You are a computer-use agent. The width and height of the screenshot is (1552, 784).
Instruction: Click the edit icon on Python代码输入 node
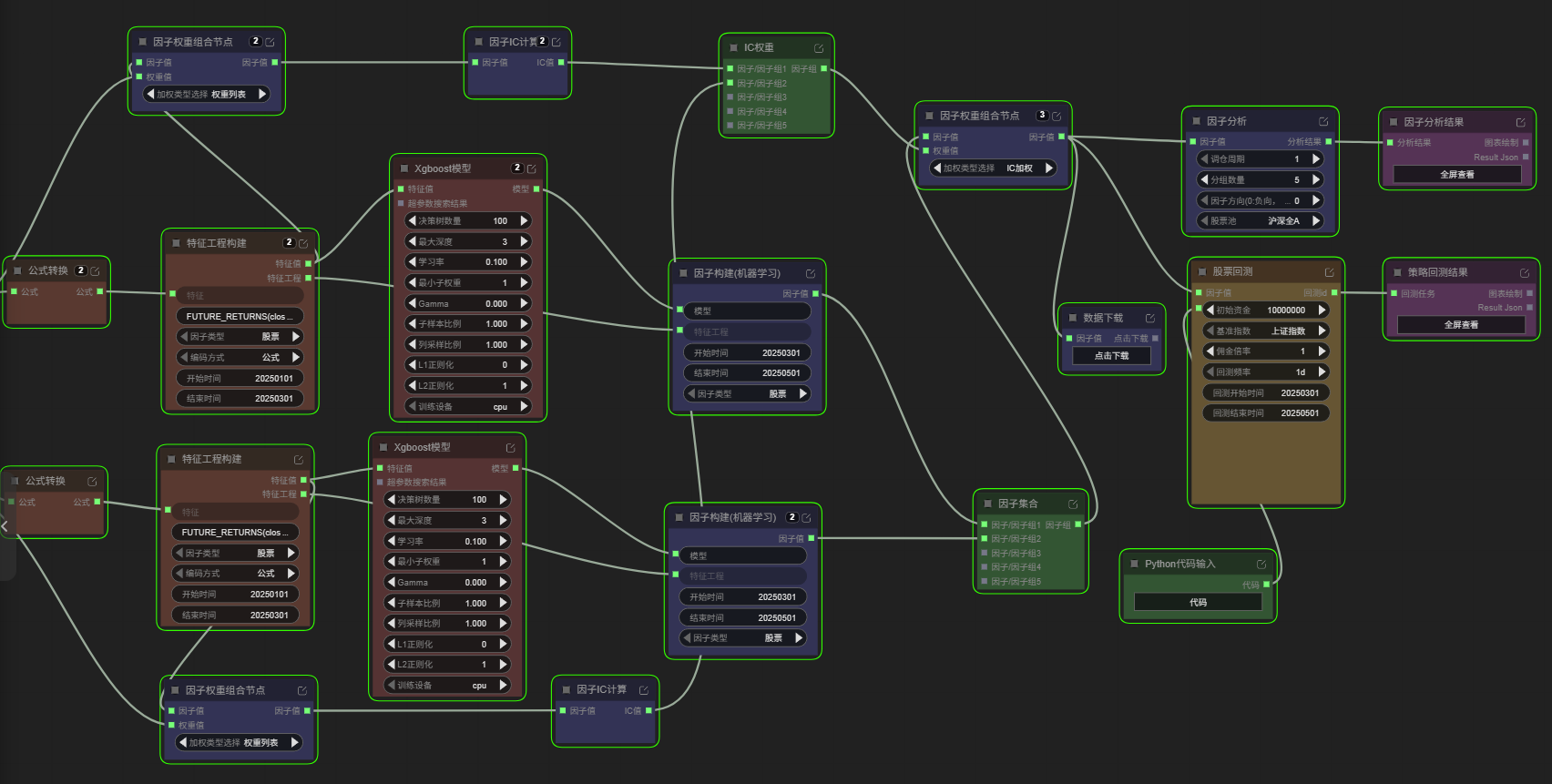click(x=1261, y=565)
